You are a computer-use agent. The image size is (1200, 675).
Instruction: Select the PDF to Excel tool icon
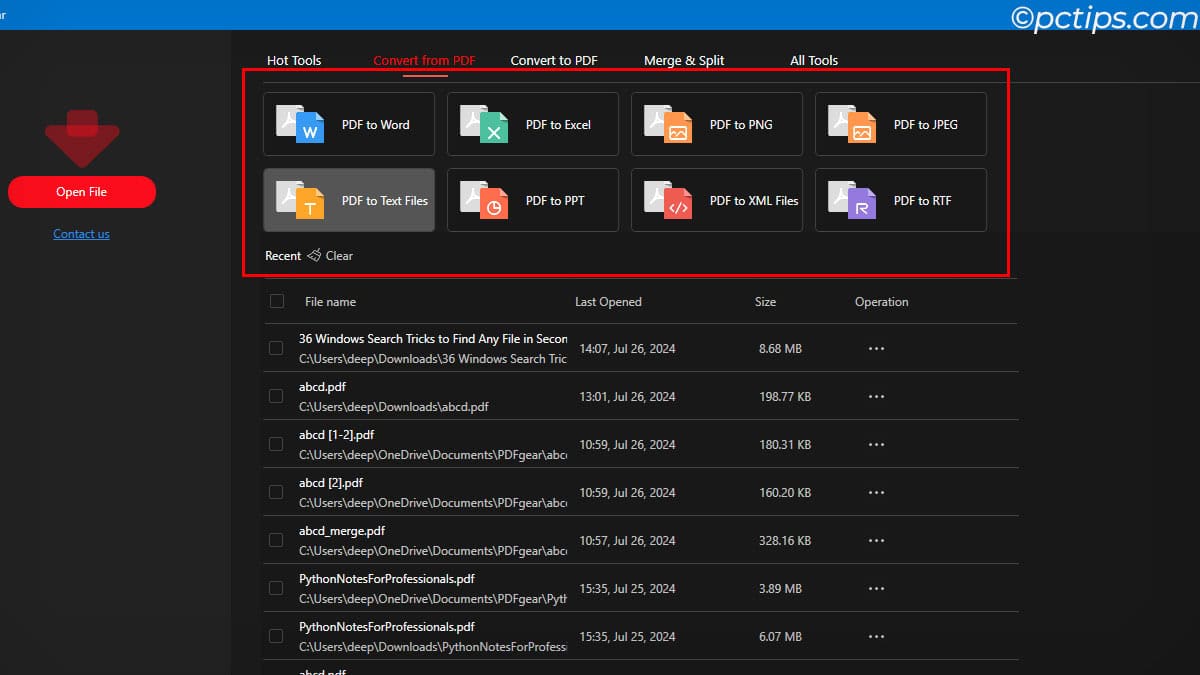tap(486, 125)
